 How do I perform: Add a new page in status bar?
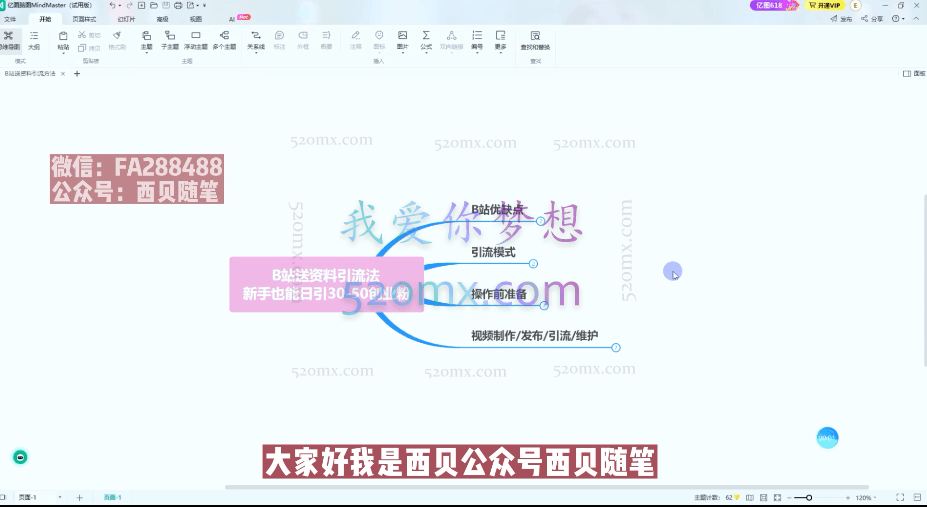click(79, 498)
